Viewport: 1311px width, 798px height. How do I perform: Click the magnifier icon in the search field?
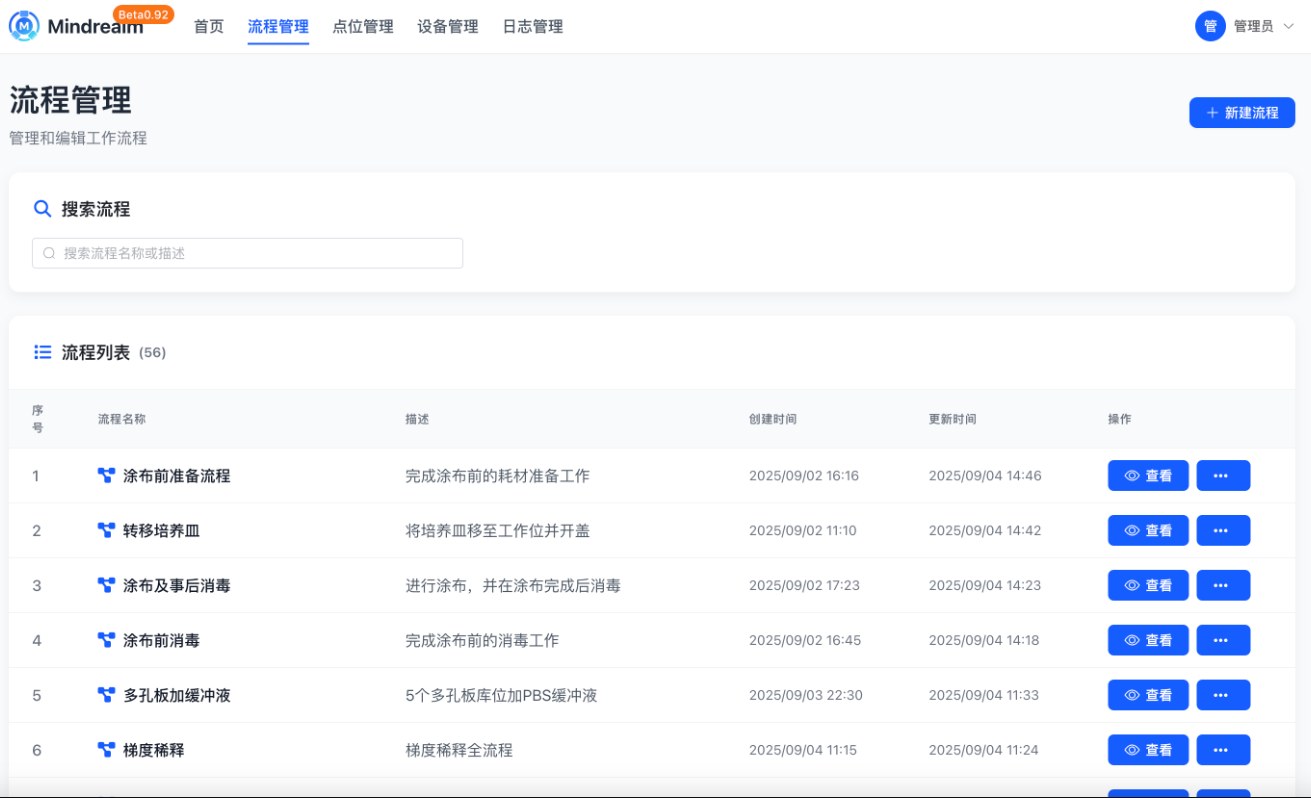[x=49, y=253]
